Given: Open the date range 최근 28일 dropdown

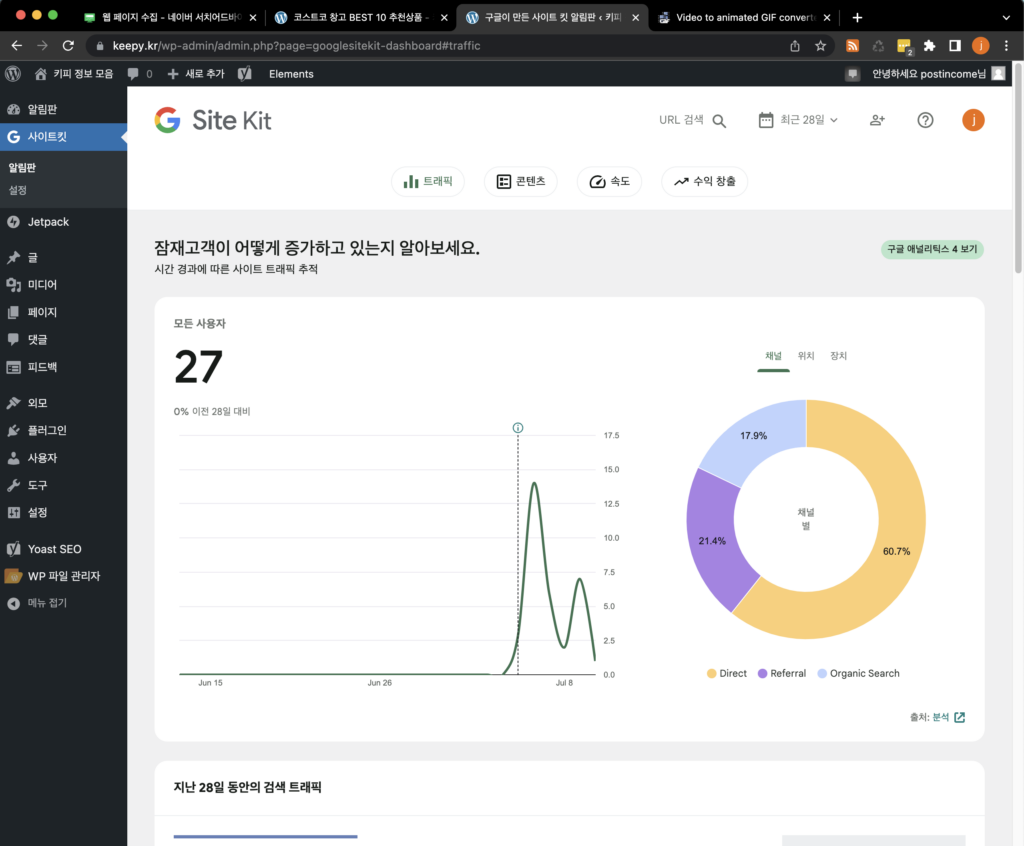Looking at the screenshot, I should [798, 120].
